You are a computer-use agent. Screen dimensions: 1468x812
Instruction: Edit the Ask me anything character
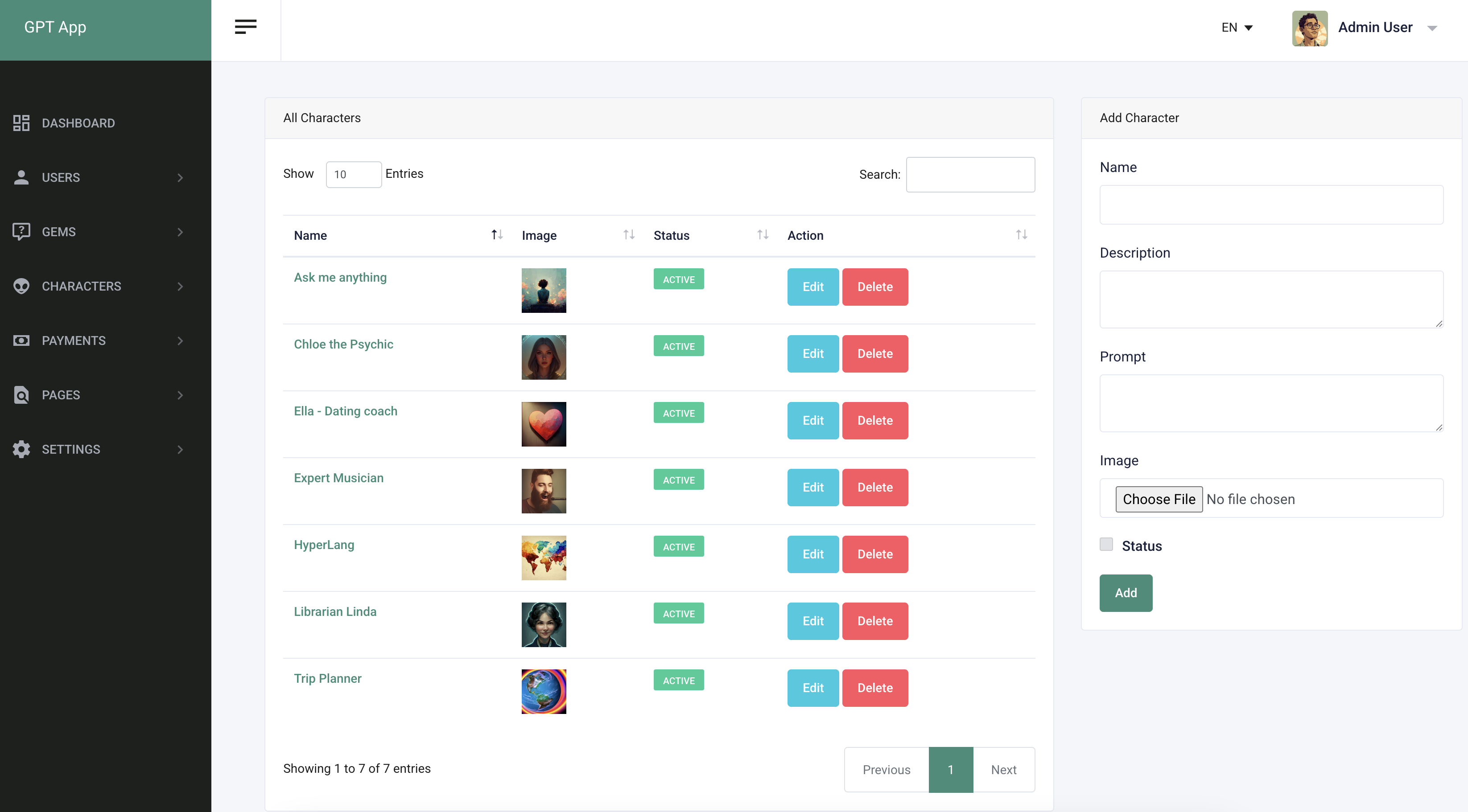[x=812, y=287]
